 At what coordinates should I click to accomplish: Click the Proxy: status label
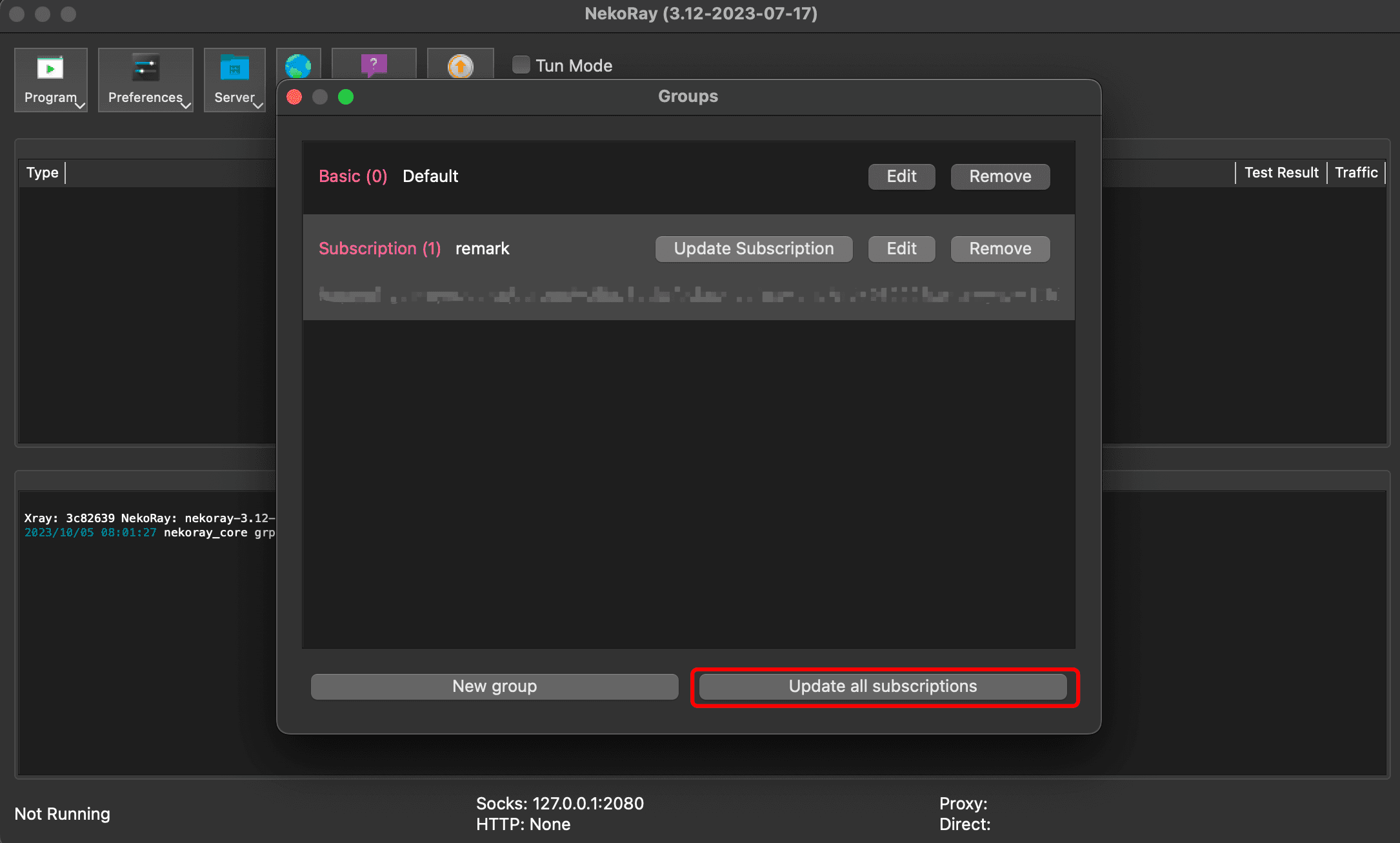(963, 803)
